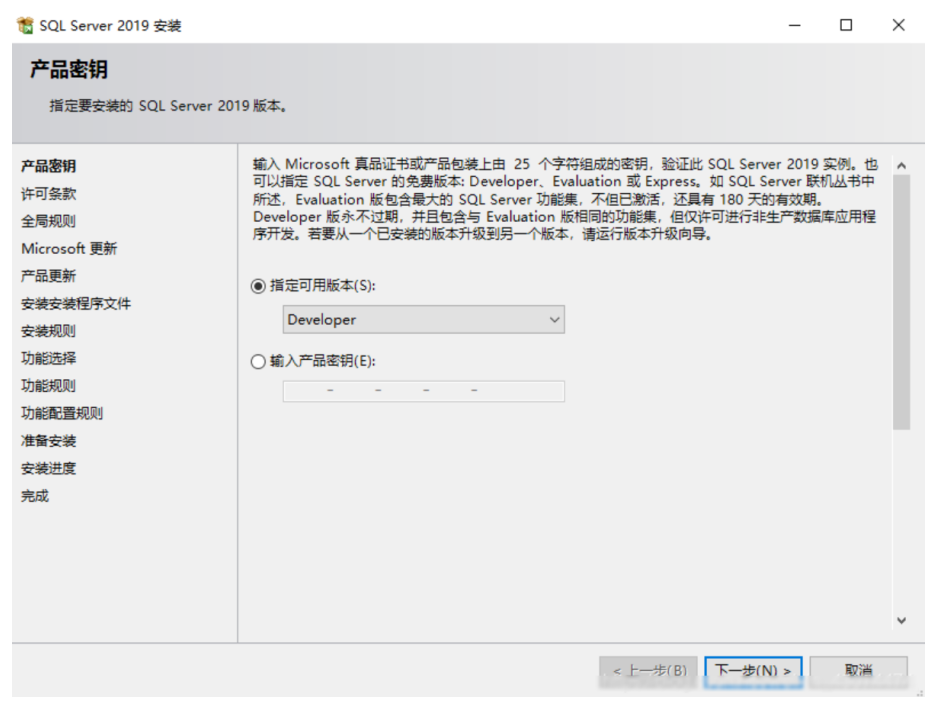The width and height of the screenshot is (929, 701).
Task: Click the 上一步(B) button
Action: click(648, 671)
